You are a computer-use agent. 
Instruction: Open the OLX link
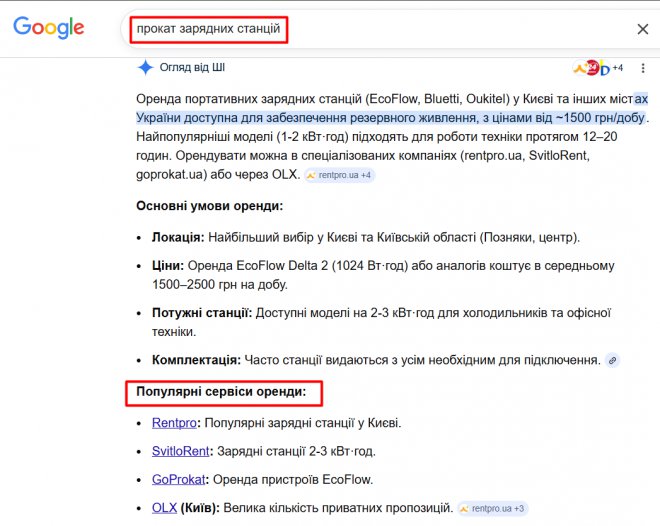click(164, 507)
